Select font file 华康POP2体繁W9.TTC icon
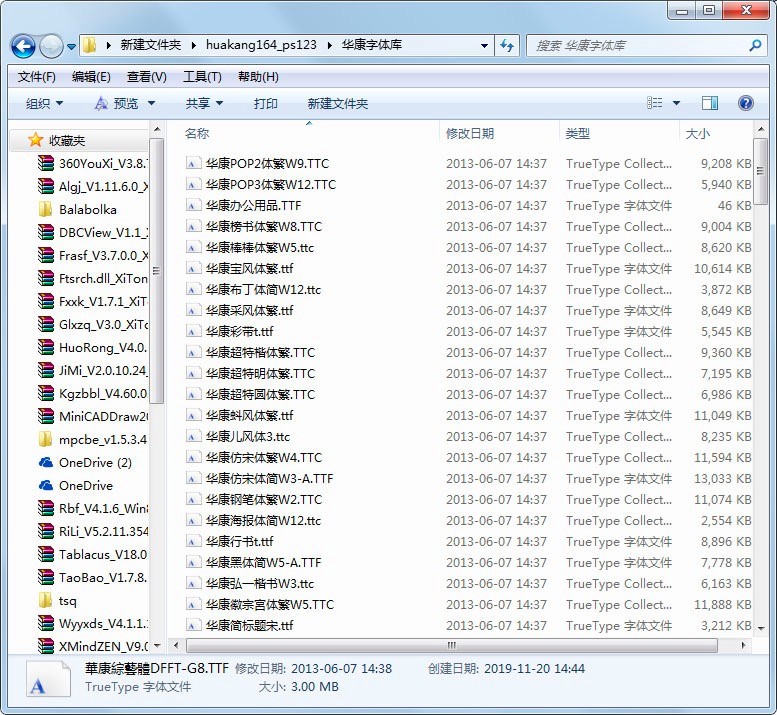This screenshot has height=715, width=777. (193, 163)
